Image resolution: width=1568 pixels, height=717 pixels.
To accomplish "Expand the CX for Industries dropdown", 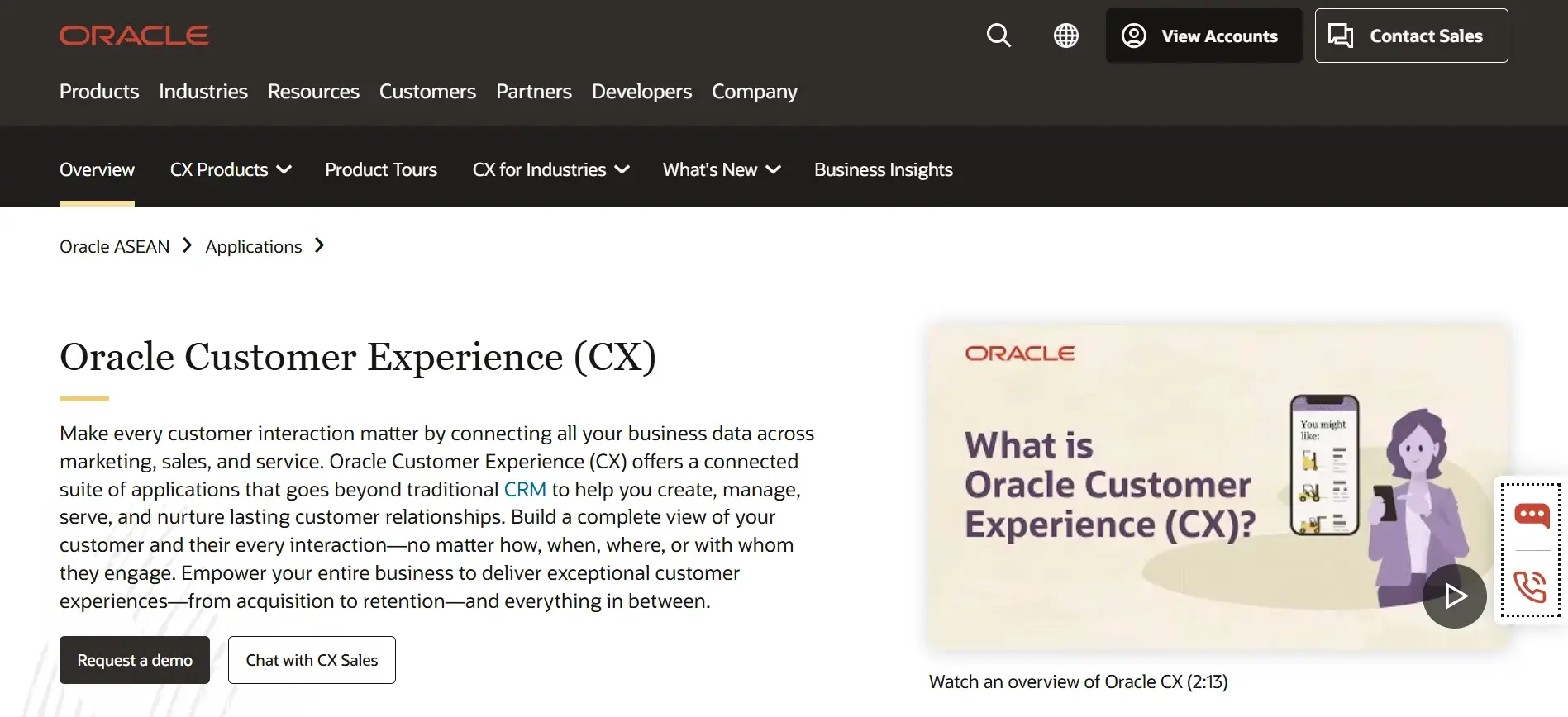I will tap(550, 170).
